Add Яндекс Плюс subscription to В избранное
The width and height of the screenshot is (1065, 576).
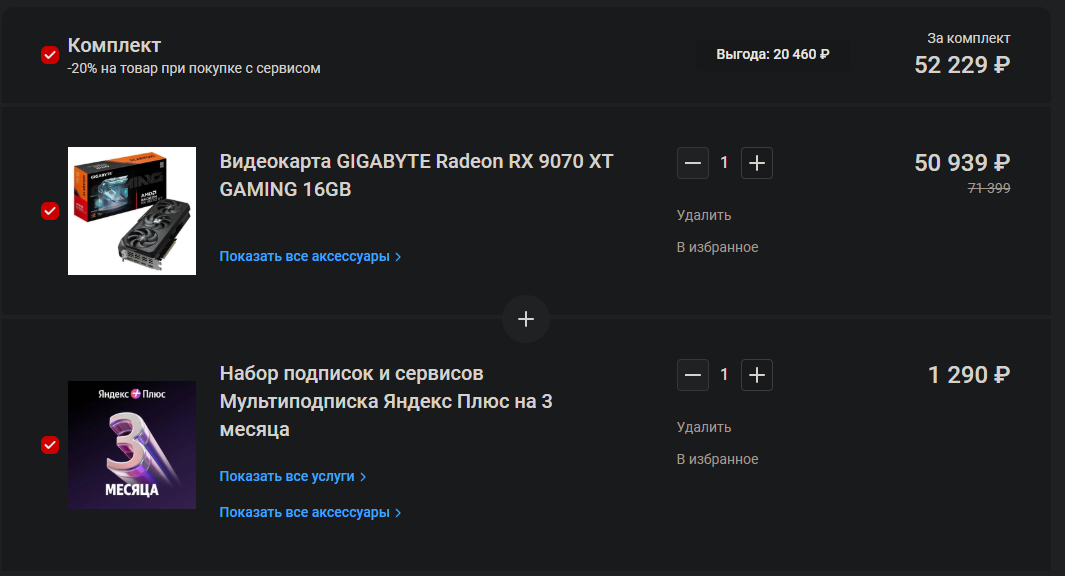pyautogui.click(x=717, y=459)
